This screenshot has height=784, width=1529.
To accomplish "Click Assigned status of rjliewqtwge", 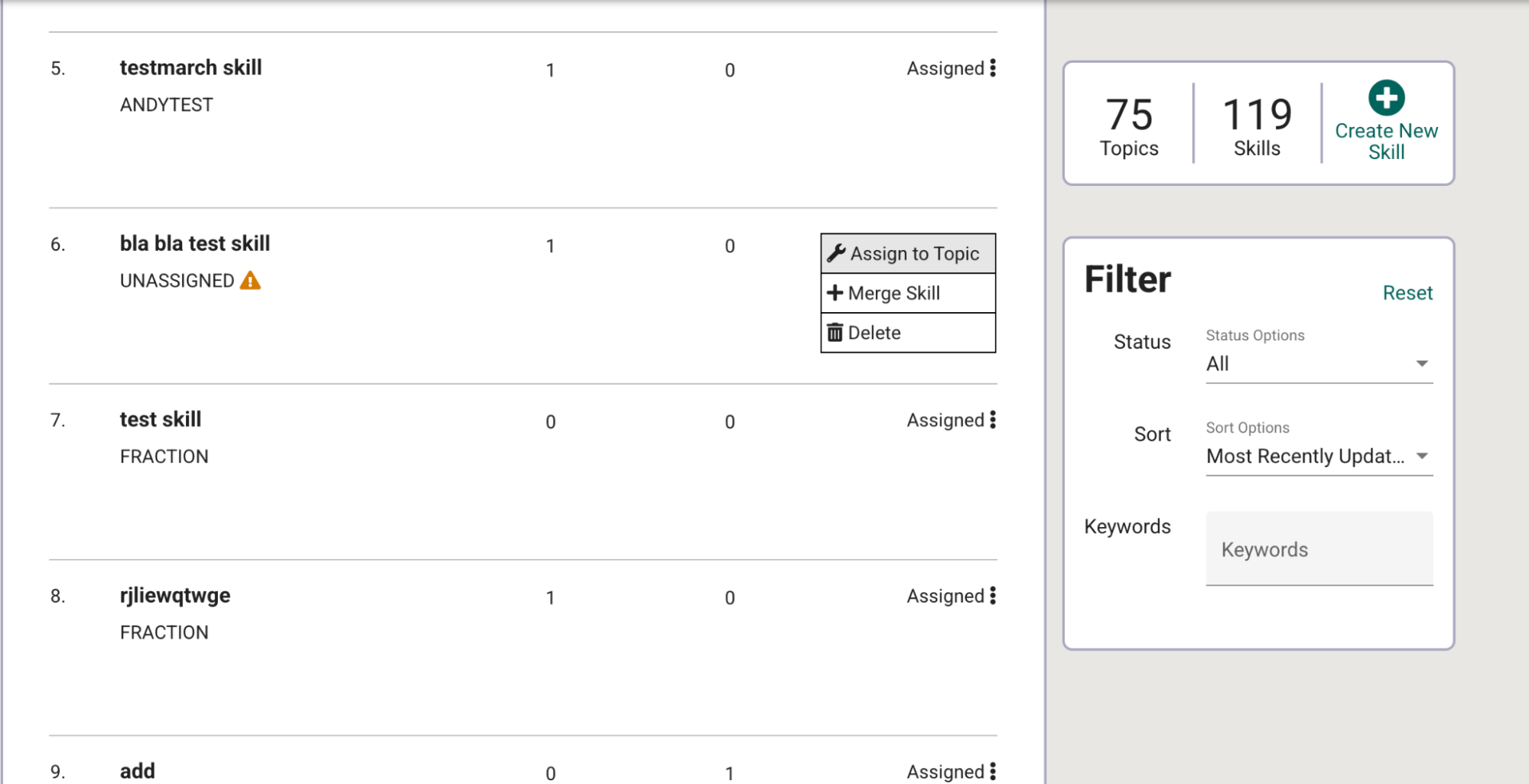I will tap(945, 597).
